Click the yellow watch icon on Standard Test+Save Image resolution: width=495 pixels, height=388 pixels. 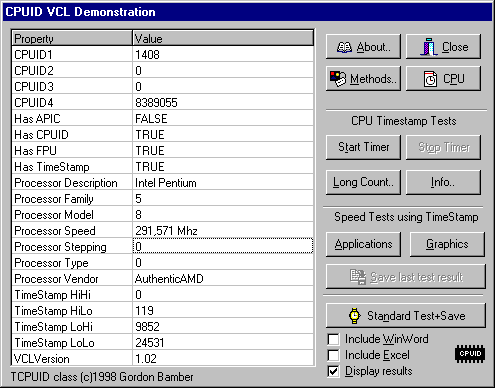coord(355,316)
